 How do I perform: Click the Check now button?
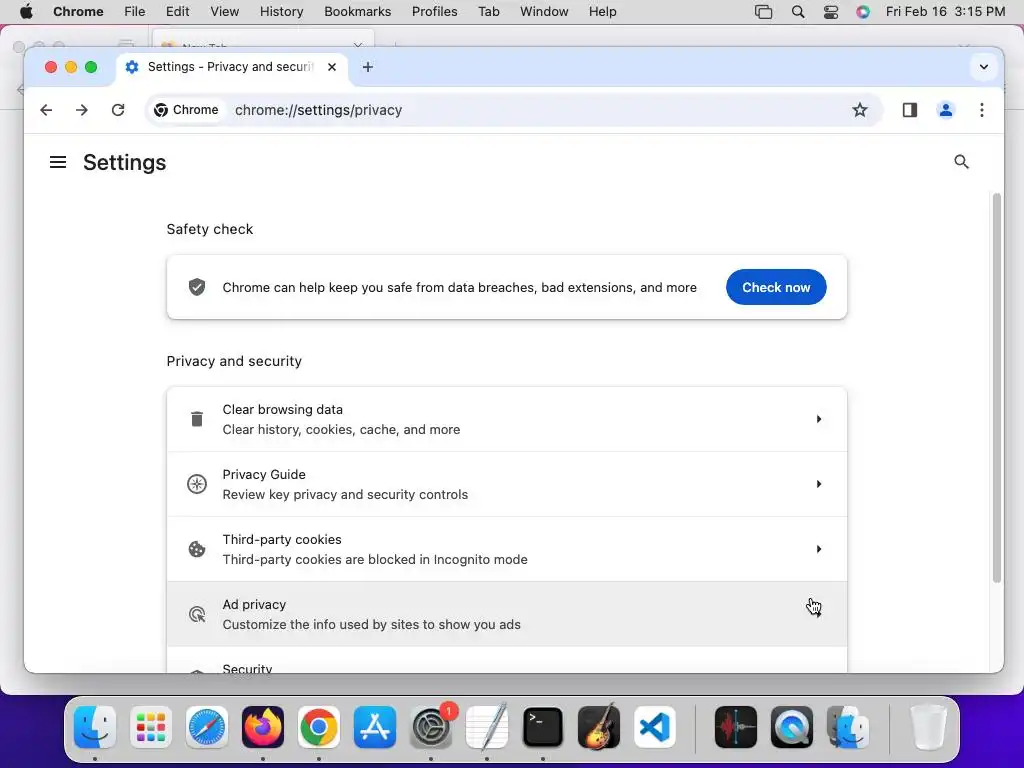coord(776,287)
